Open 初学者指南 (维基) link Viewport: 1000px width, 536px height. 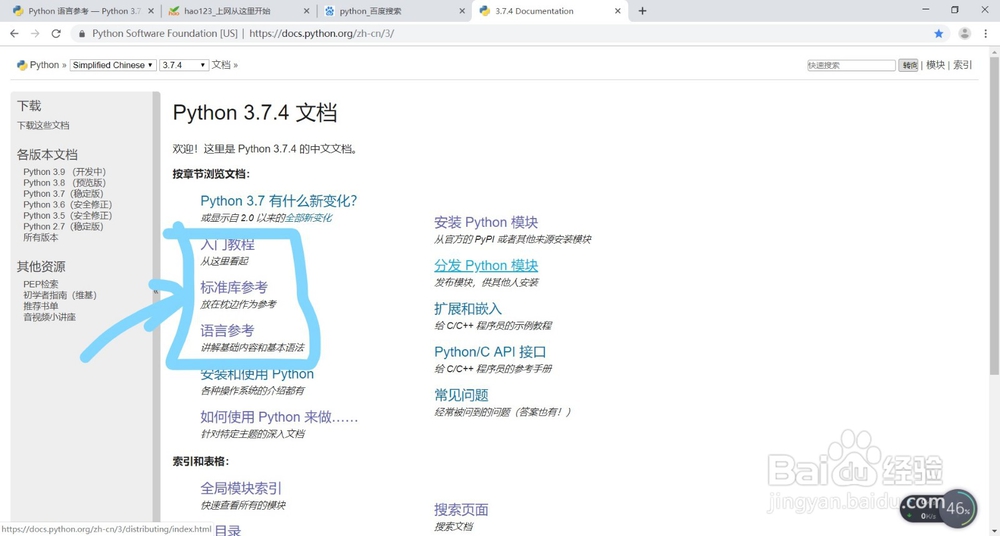[x=60, y=295]
